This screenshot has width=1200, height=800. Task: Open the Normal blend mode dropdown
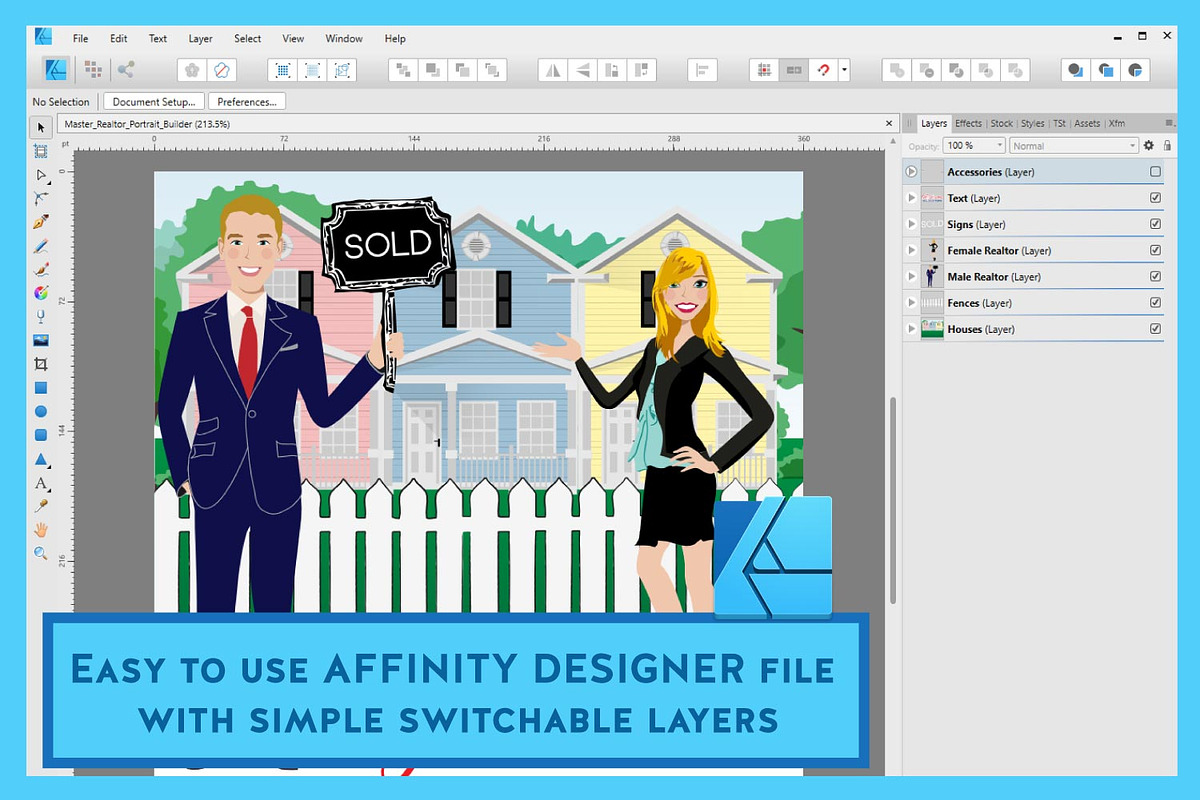coord(1074,146)
